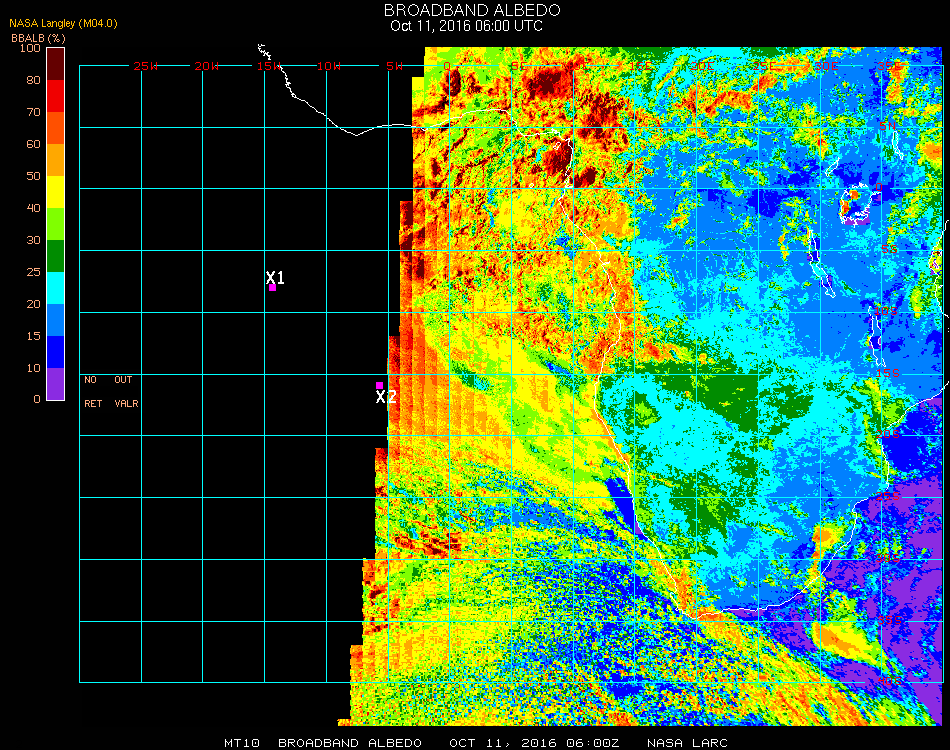Pick the dark blue 10–15% legend color

pyautogui.click(x=56, y=352)
